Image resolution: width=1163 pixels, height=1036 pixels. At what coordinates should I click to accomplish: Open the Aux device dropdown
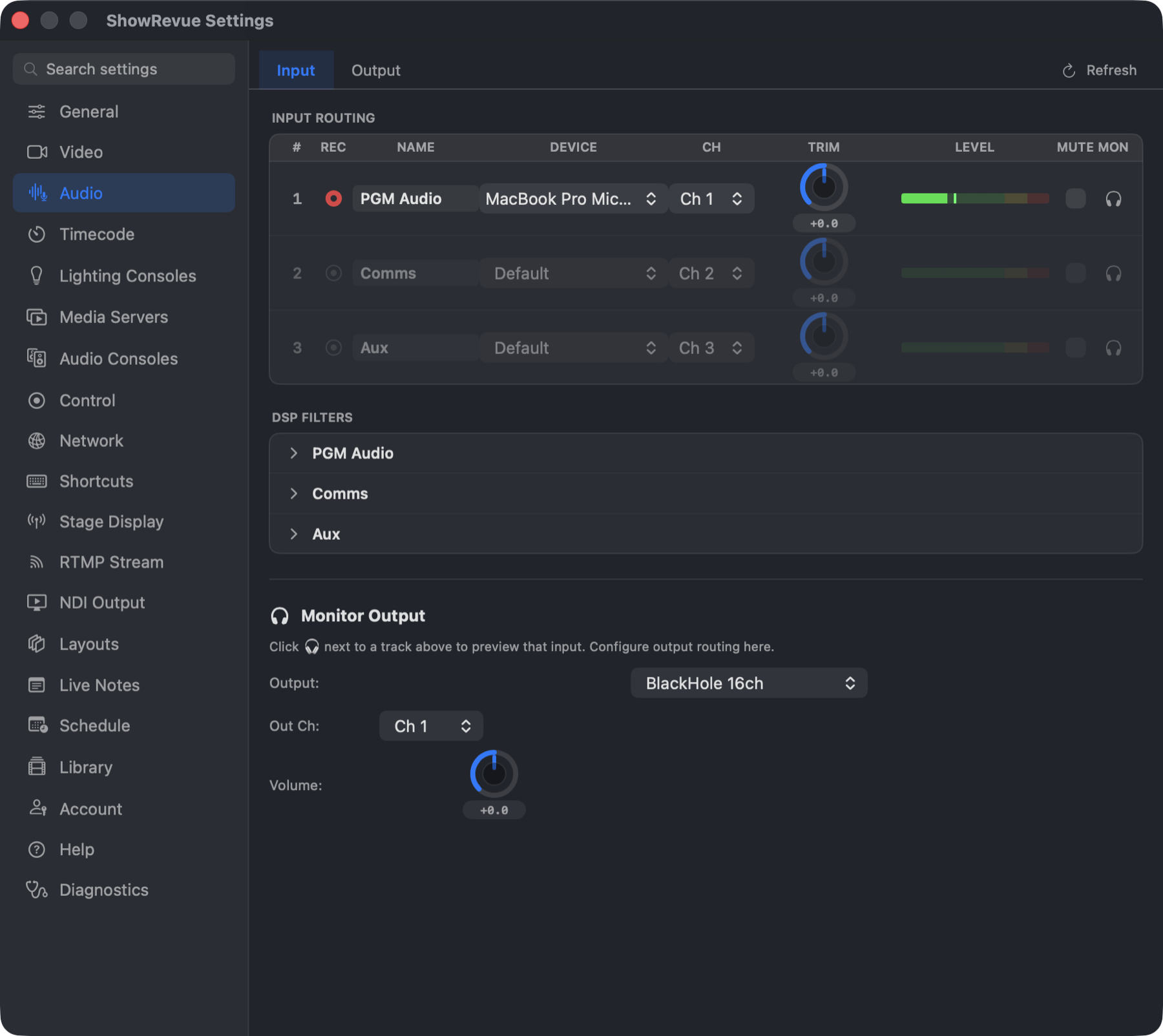pyautogui.click(x=573, y=347)
